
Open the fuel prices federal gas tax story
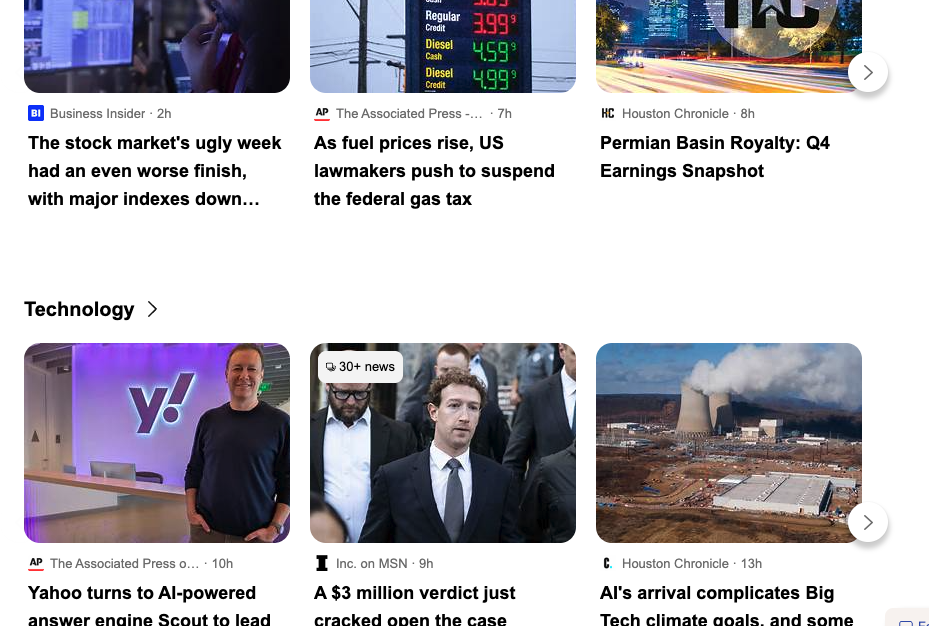tap(434, 171)
